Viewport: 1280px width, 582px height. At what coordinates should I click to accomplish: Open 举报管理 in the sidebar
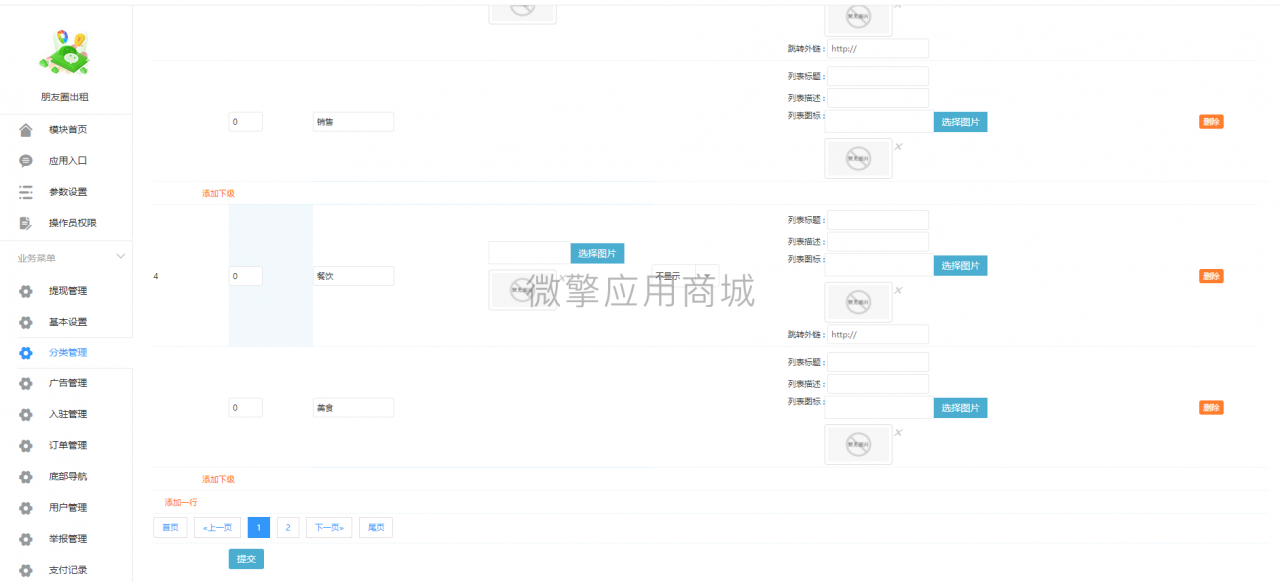click(68, 538)
